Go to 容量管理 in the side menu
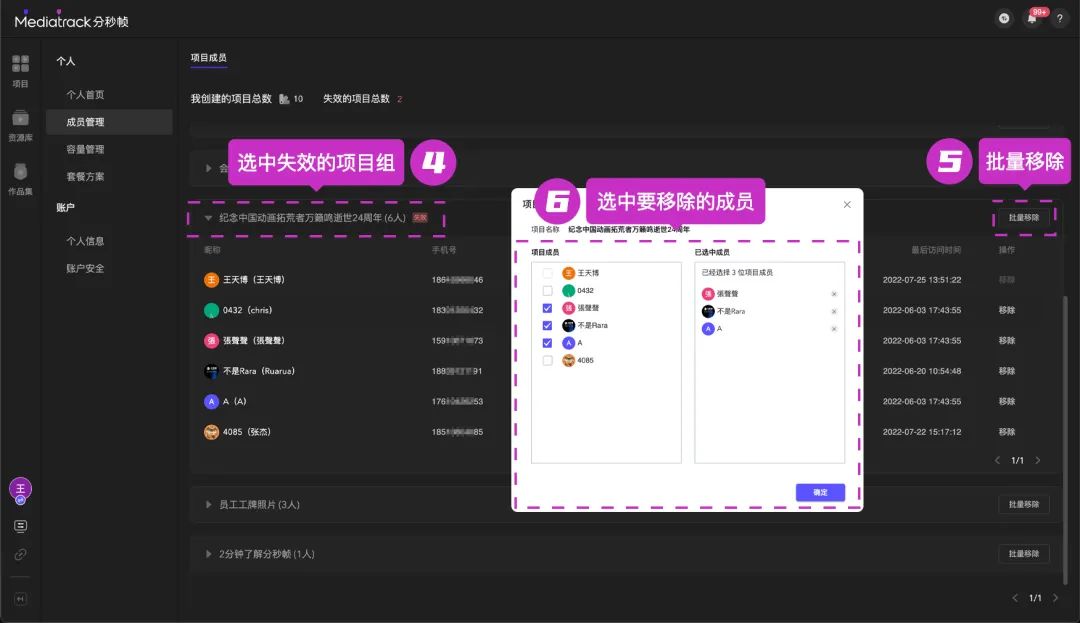This screenshot has width=1080, height=623. 85,149
